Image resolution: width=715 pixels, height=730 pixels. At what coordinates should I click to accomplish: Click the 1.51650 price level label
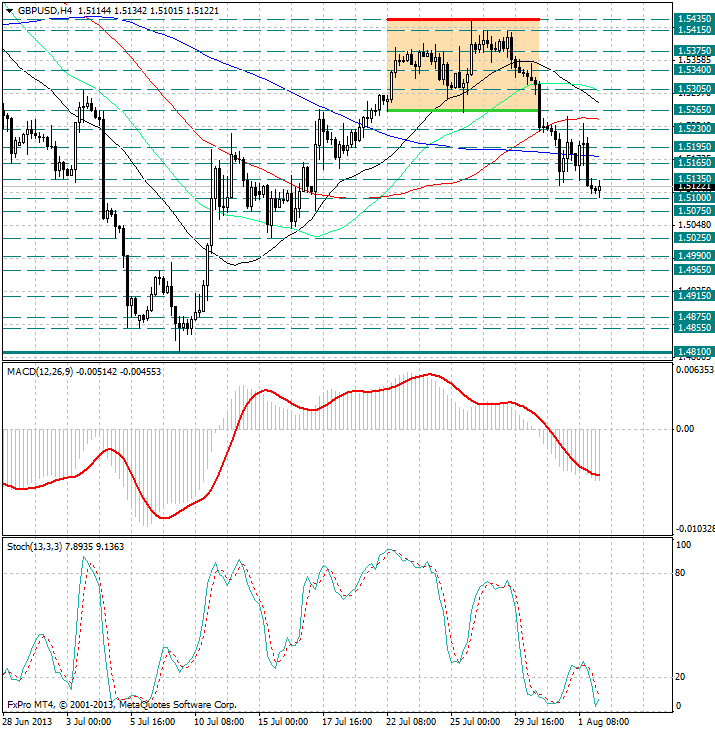(694, 162)
